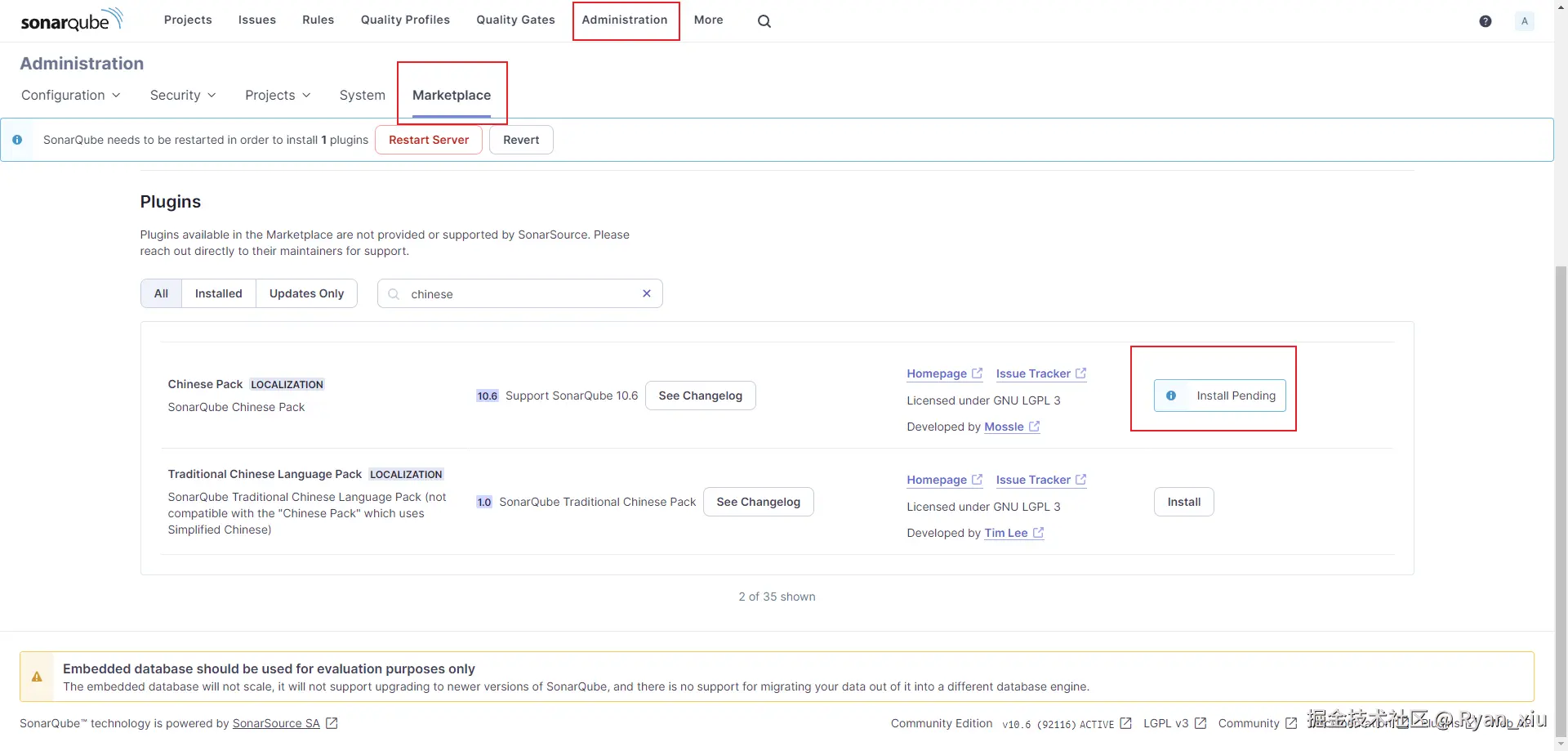Click the Plugins section heading
This screenshot has width=1568, height=751.
tap(171, 202)
